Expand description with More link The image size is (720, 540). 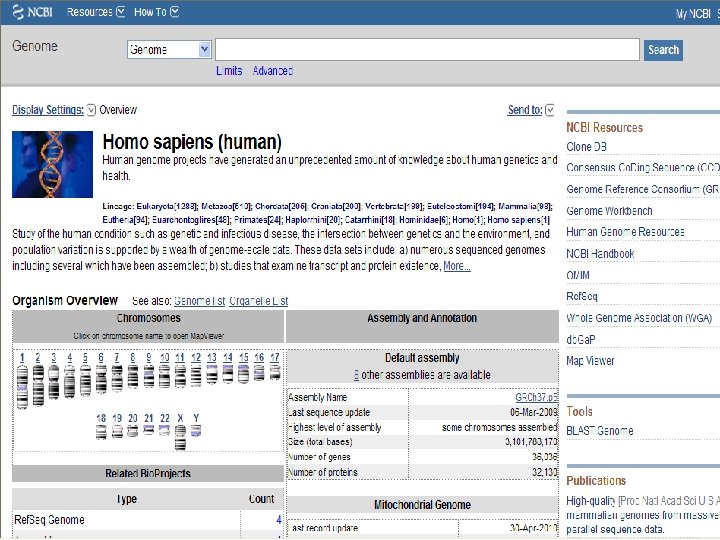tap(457, 266)
